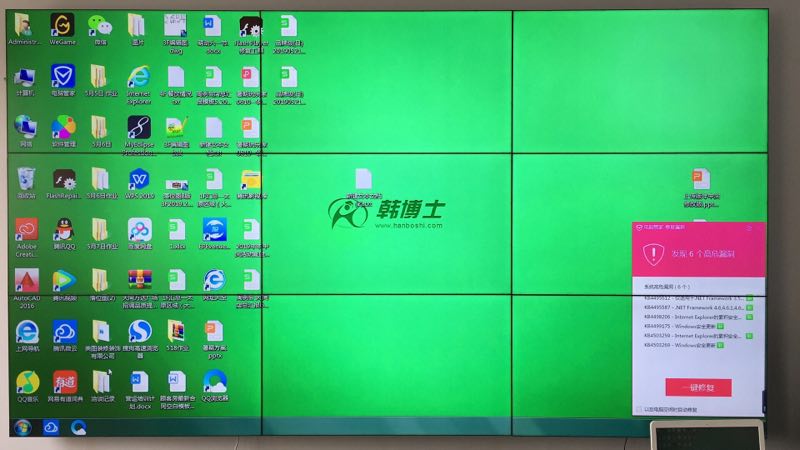The image size is (800, 450).
Task: Select KB4495587 .NET Framework vulnerability entry
Action: coord(698,308)
